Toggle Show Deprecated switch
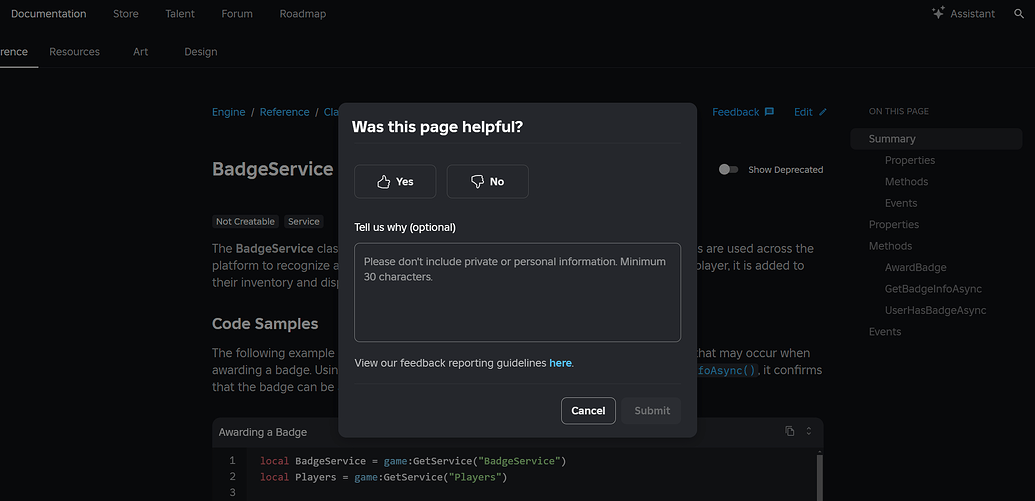The width and height of the screenshot is (1035, 501). [729, 170]
